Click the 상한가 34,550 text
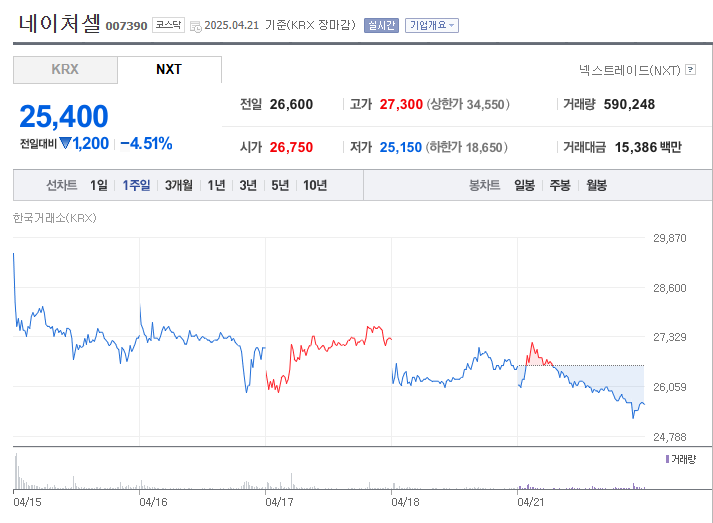 pyautogui.click(x=467, y=105)
